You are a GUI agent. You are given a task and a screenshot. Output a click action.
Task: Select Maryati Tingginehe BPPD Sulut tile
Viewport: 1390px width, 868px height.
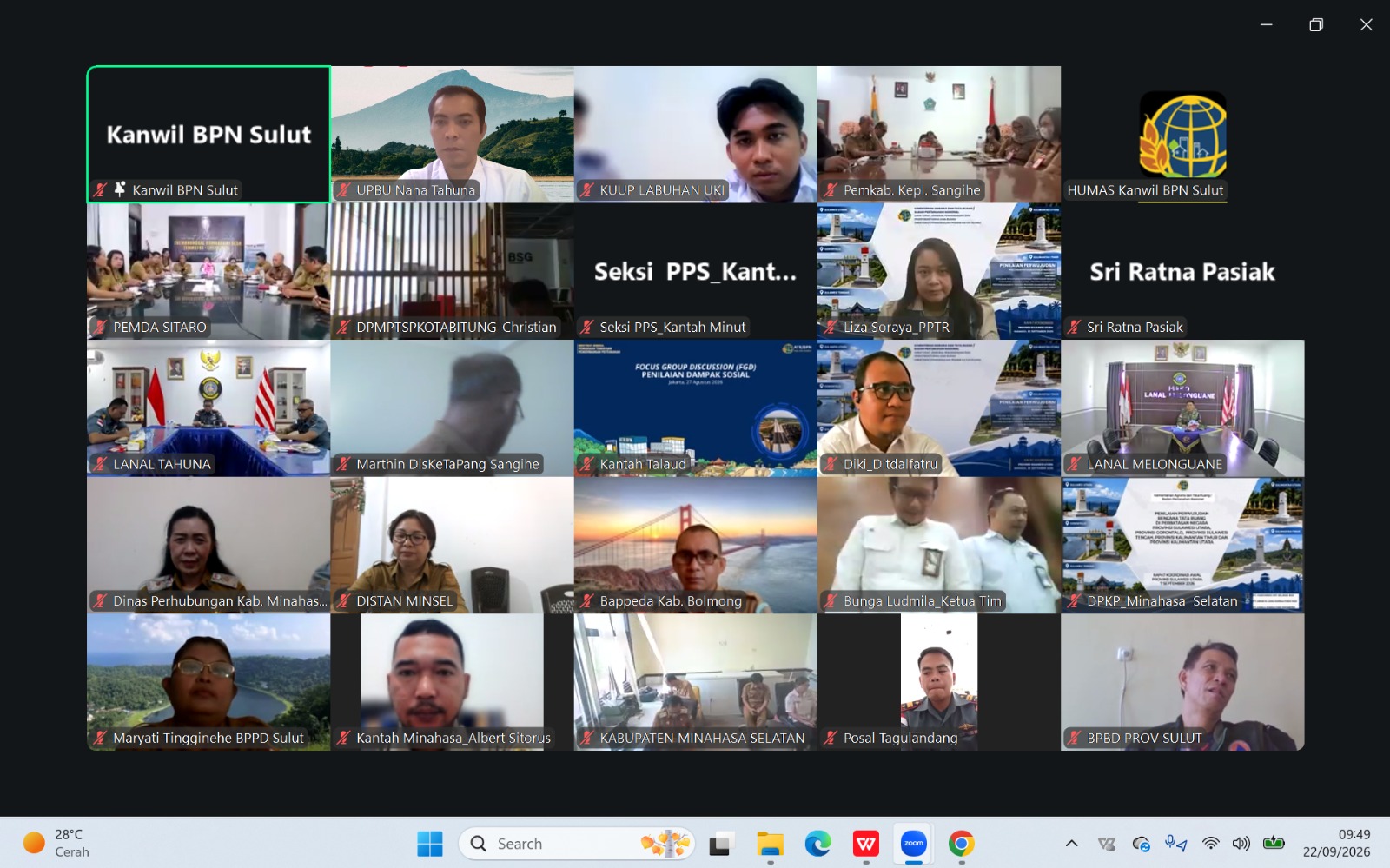[x=208, y=682]
